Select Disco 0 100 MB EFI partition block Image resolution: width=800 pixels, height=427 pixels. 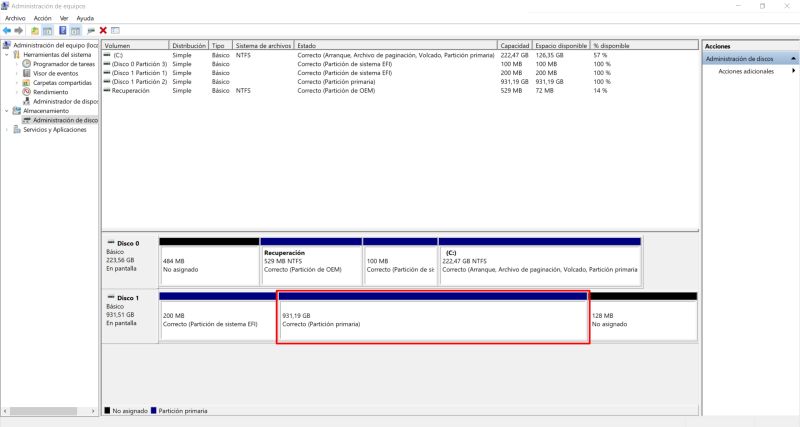point(400,261)
